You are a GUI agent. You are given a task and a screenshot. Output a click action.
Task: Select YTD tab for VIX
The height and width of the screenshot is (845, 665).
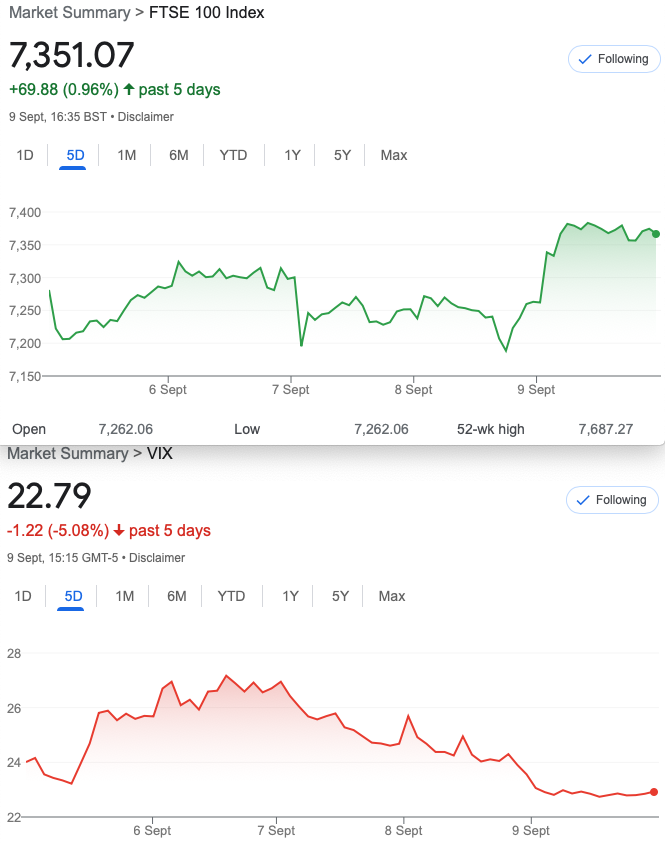click(x=231, y=596)
